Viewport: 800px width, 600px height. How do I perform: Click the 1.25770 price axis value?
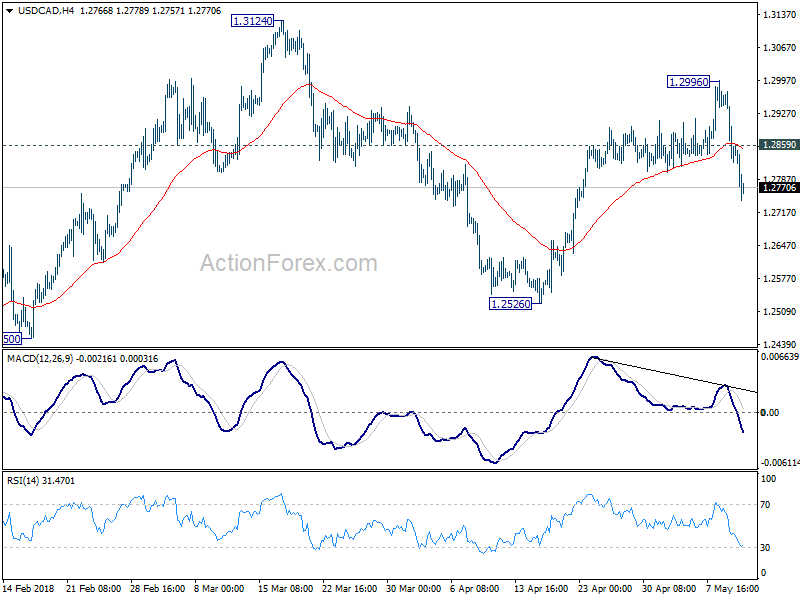point(779,279)
